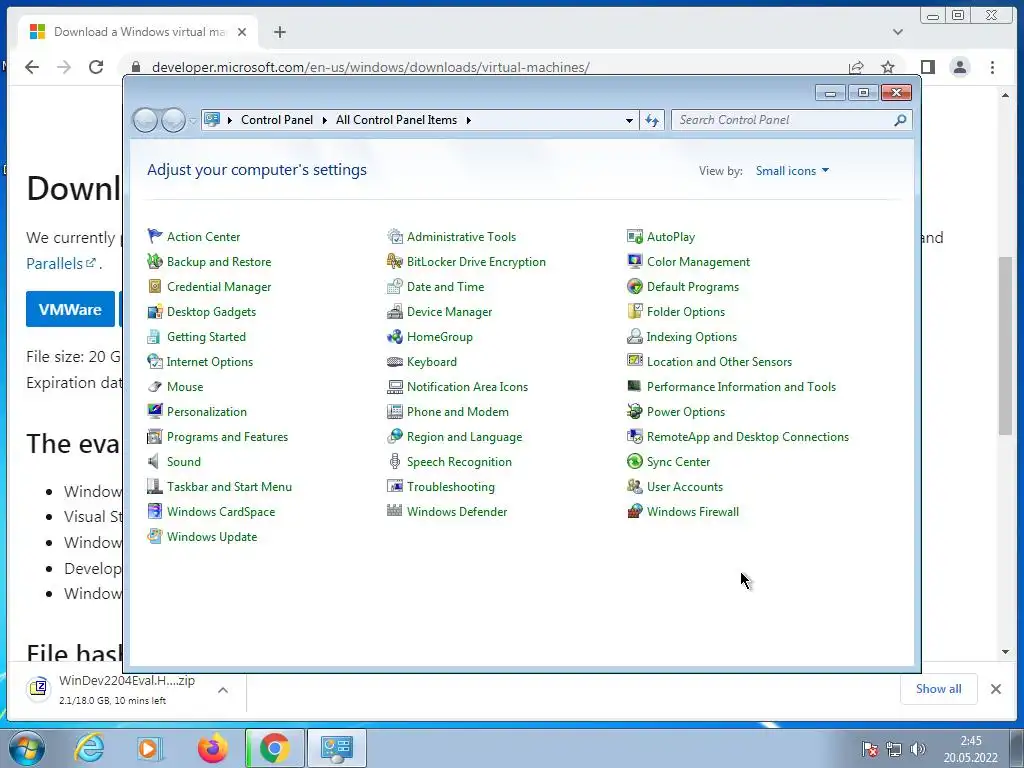Click the Windows Defender wall icon
The image size is (1024, 768).
coord(395,511)
